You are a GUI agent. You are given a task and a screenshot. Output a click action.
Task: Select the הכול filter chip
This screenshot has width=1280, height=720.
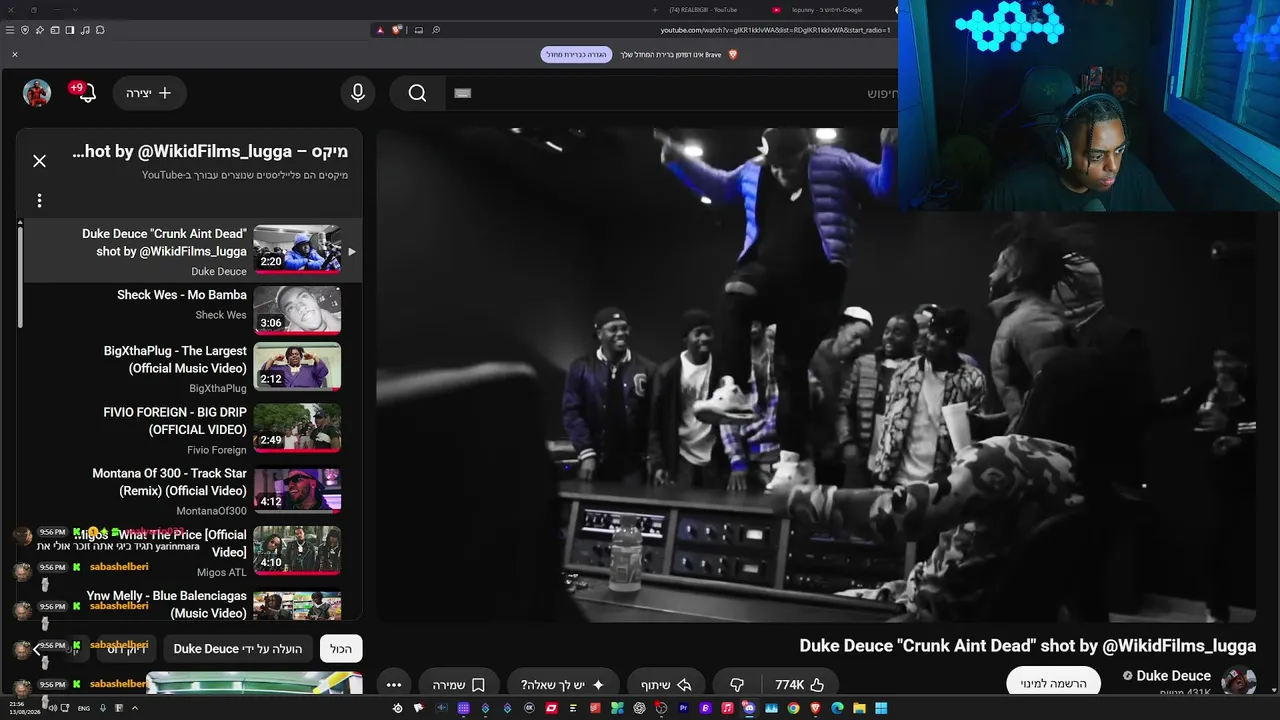(341, 649)
